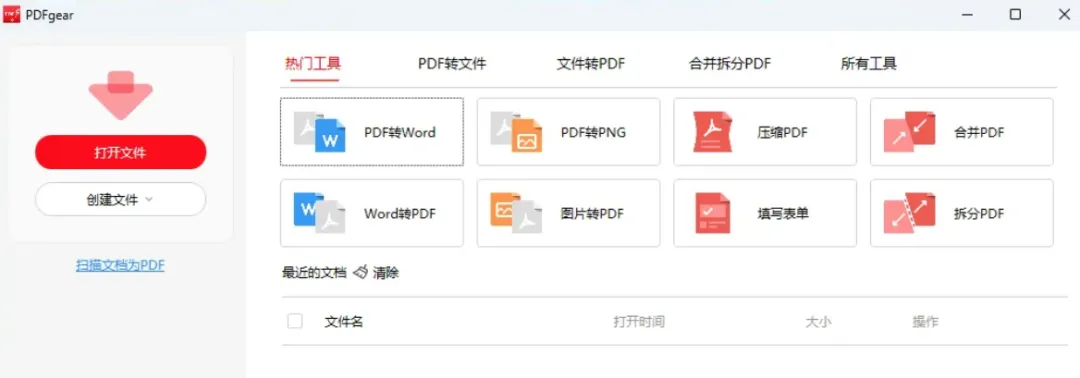Click the PDFgear logo in title bar
The height and width of the screenshot is (378, 1080).
click(11, 14)
